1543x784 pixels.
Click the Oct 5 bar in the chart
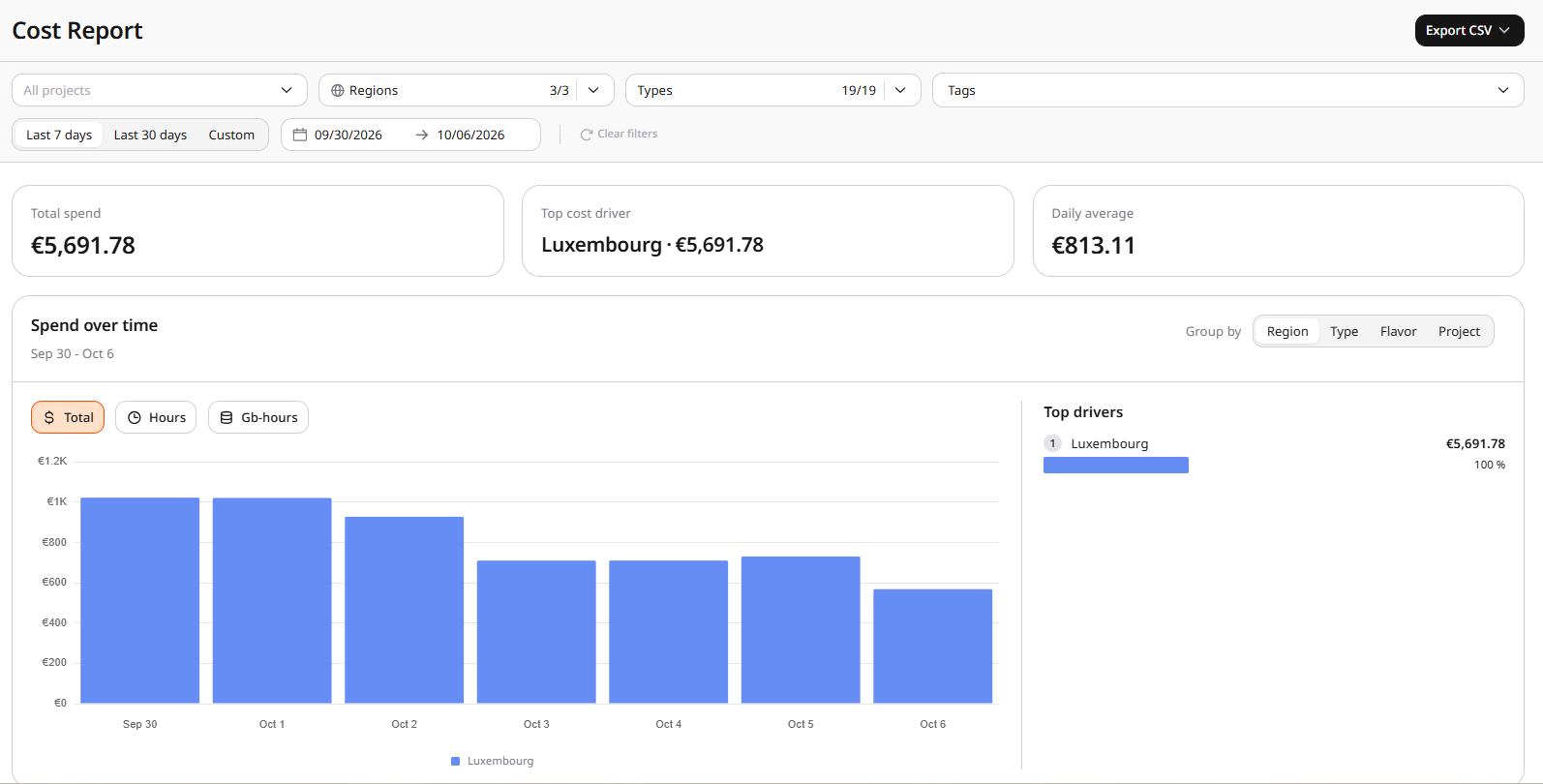tap(801, 630)
